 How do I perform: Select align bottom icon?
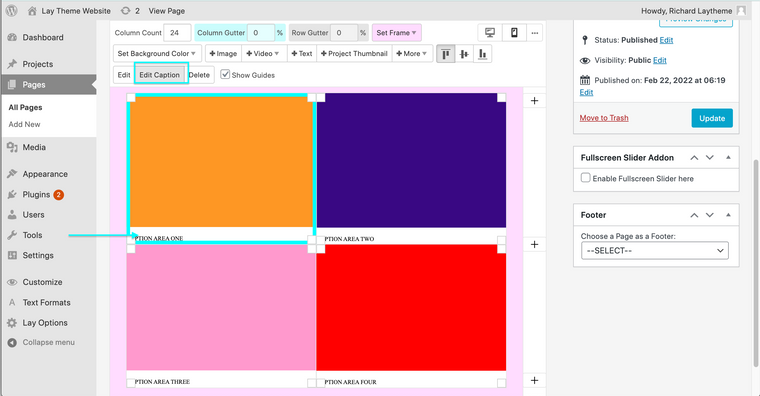(x=482, y=54)
